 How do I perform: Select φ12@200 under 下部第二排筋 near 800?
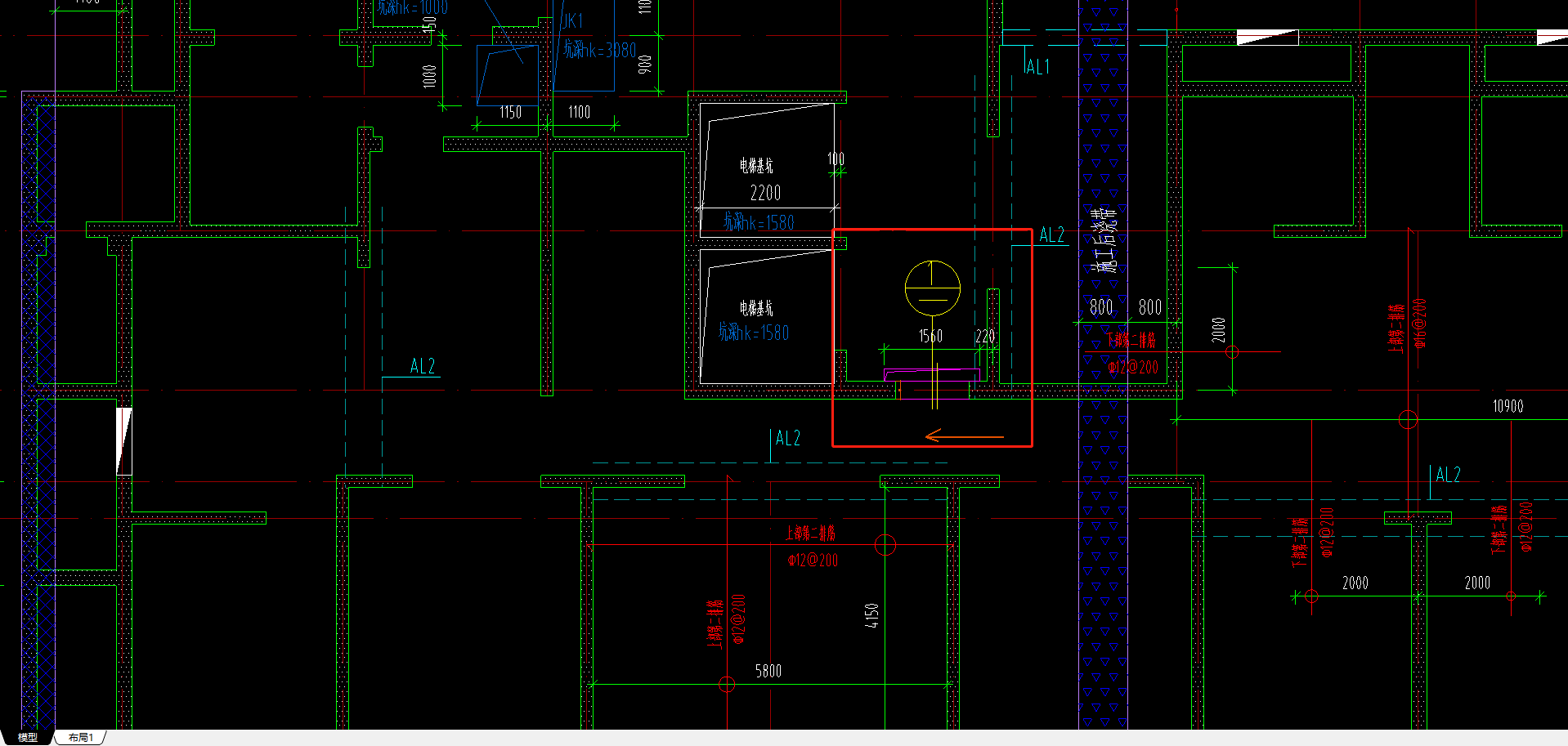click(1133, 368)
